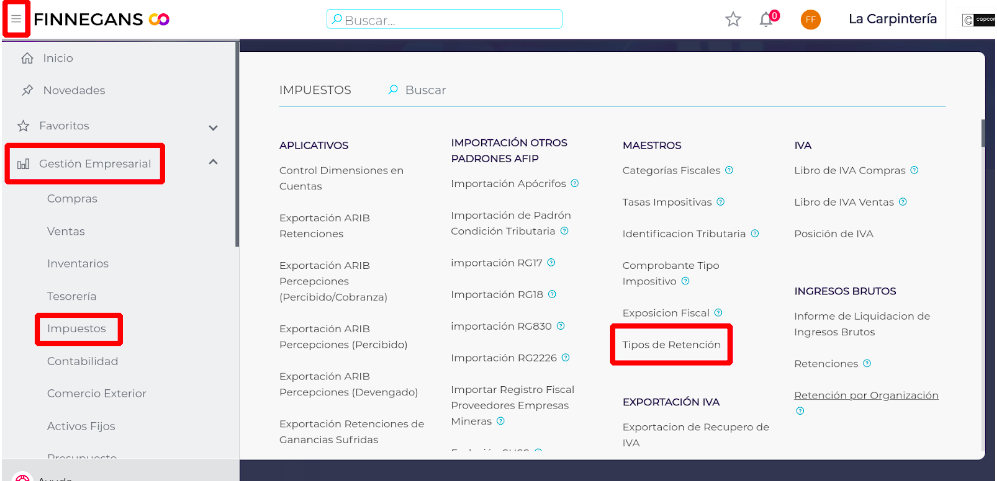This screenshot has height=481, width=997.
Task: Click the Impuestos panel Buscar field
Action: pyautogui.click(x=426, y=90)
